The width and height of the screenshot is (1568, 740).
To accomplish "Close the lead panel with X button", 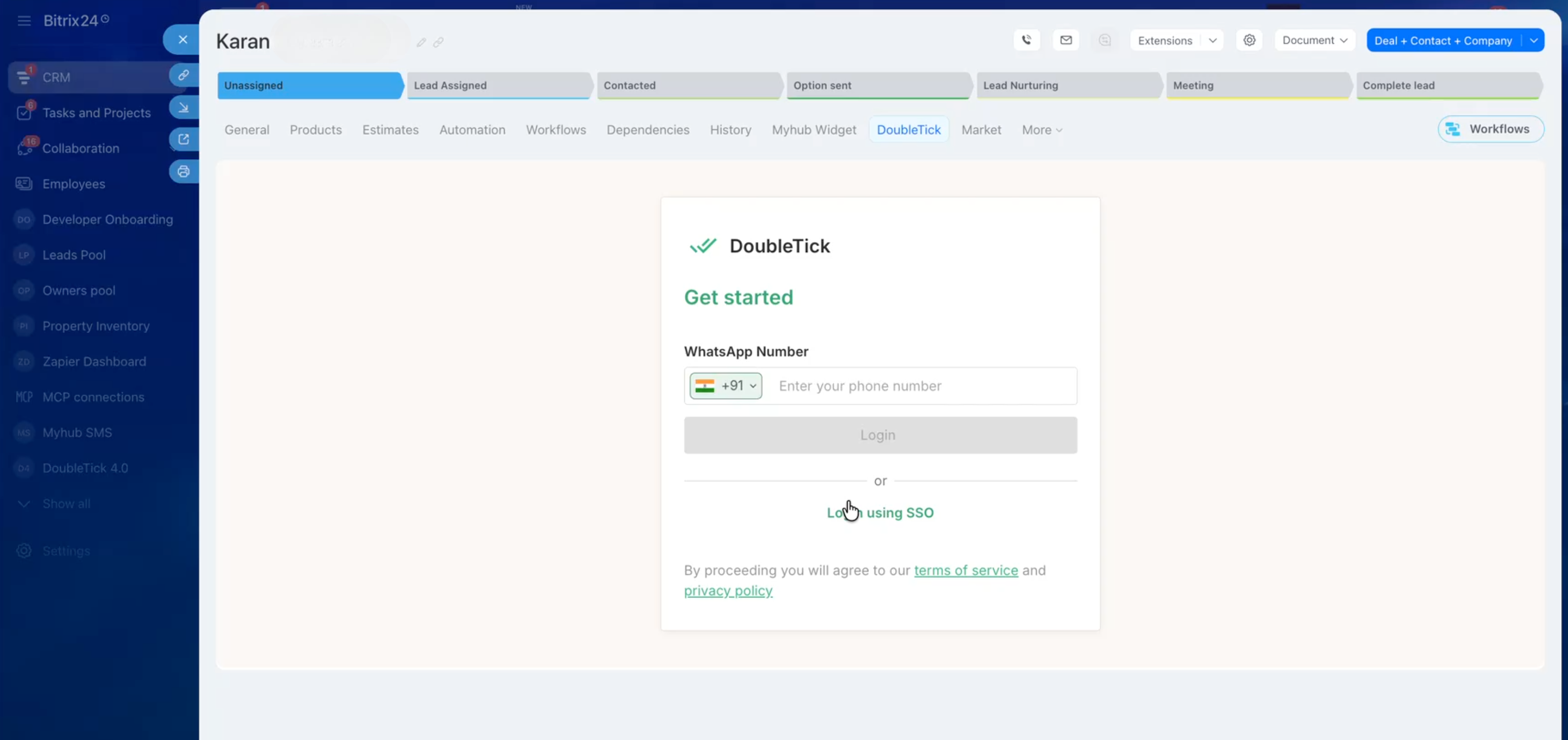I will 183,39.
